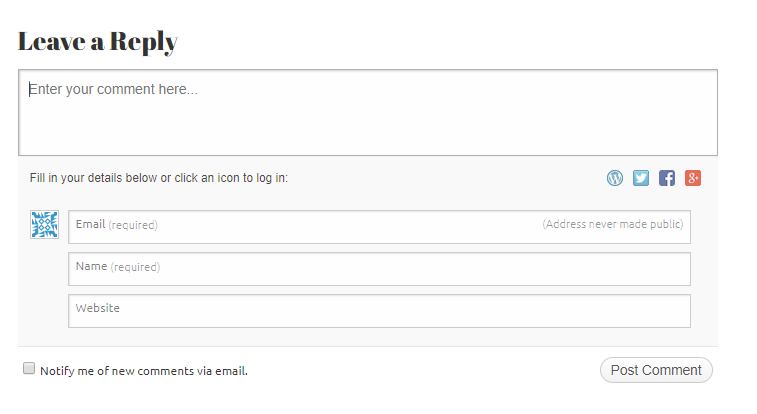Log in using the Twitter icon
757x414 pixels.
click(641, 178)
